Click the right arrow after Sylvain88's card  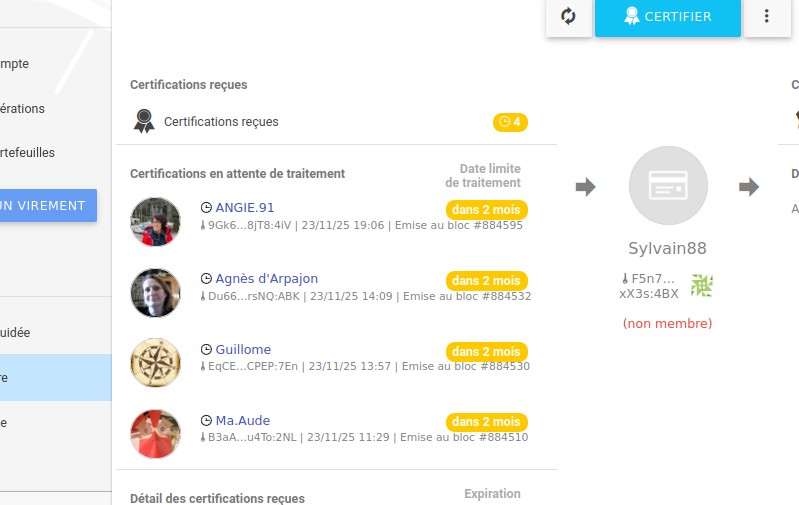pos(749,187)
